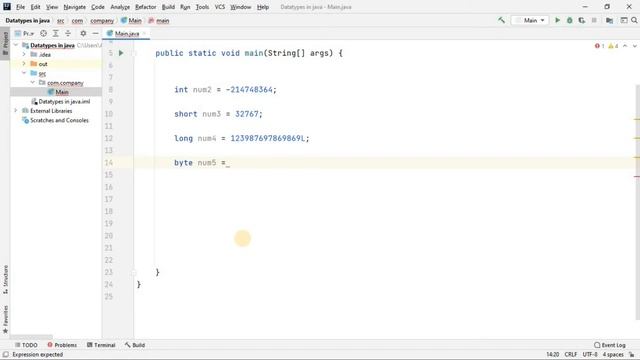Click the src breadcrumb in navigation bar
640x360 pixels.
pos(60,20)
